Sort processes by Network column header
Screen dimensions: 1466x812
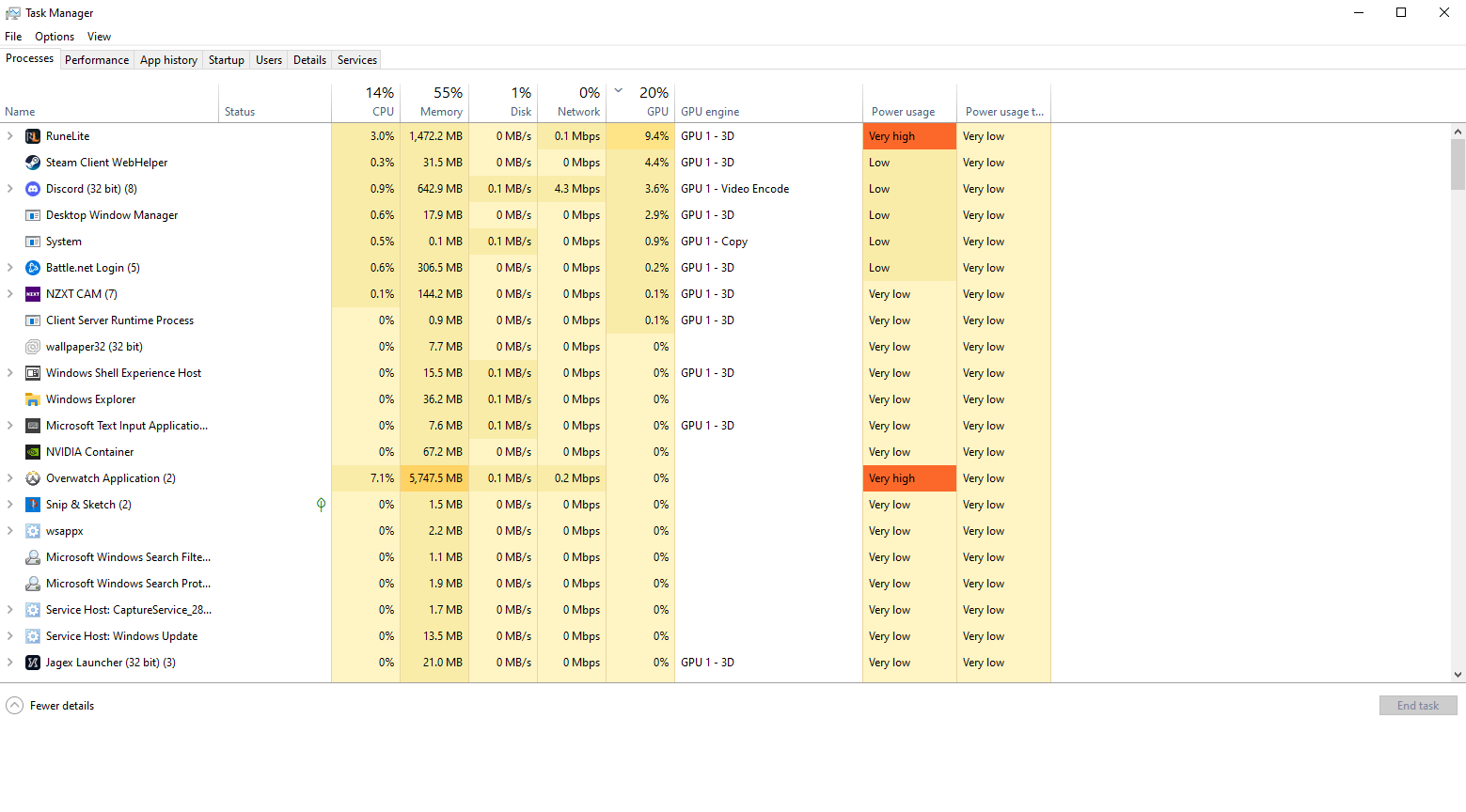coord(572,102)
